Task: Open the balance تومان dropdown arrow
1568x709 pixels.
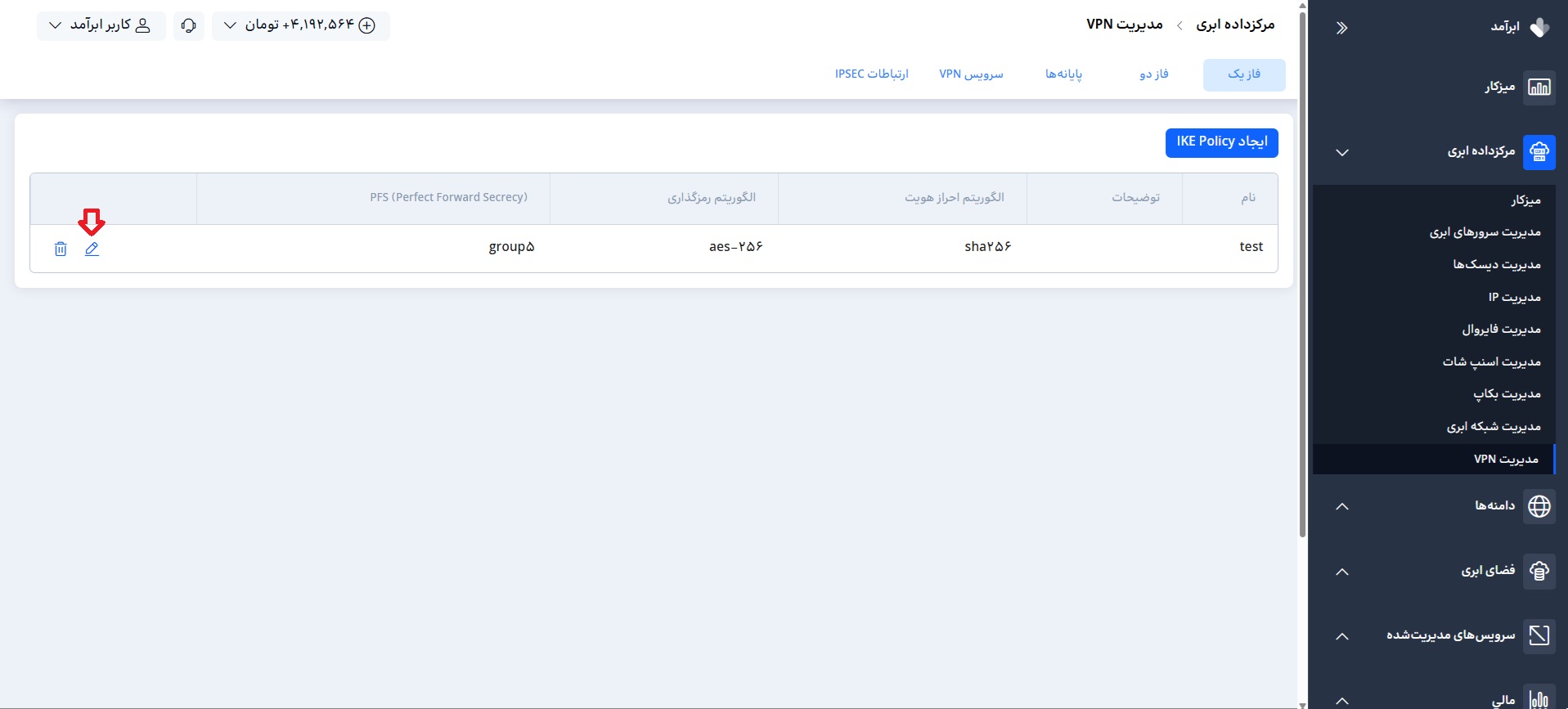Action: coord(231,25)
